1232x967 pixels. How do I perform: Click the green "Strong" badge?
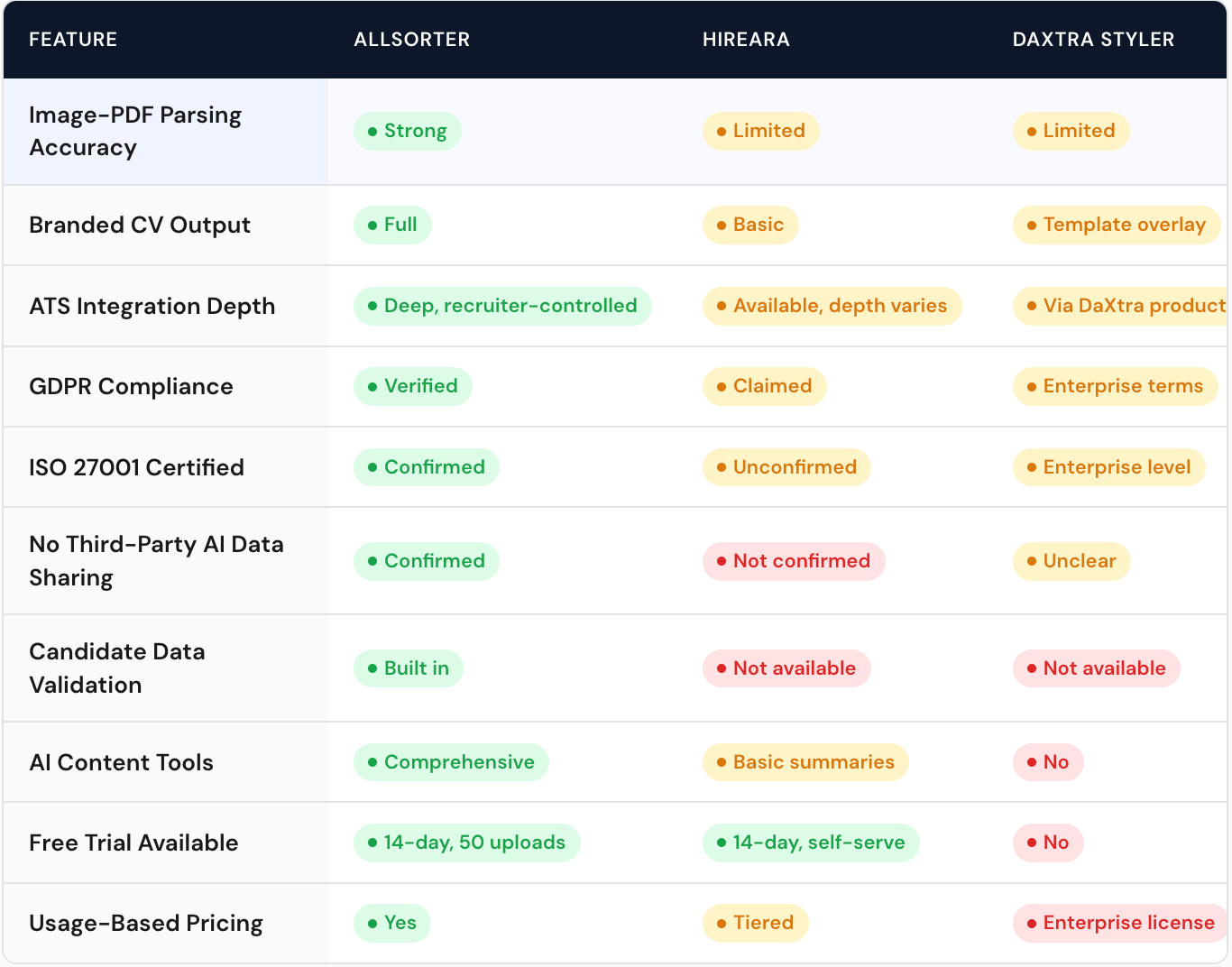(408, 131)
